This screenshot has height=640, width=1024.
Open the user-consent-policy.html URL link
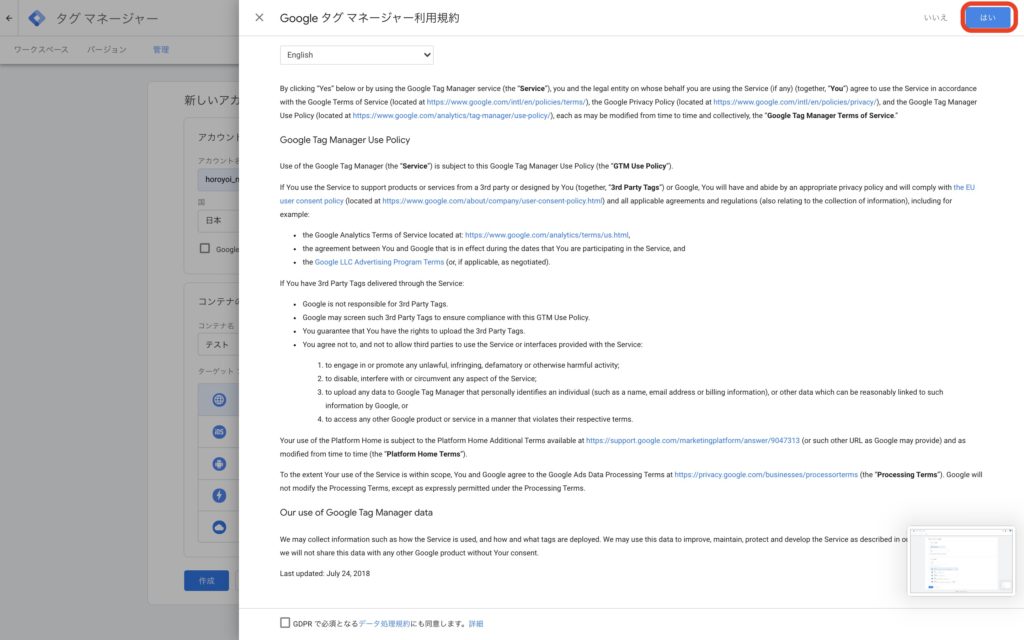493,201
